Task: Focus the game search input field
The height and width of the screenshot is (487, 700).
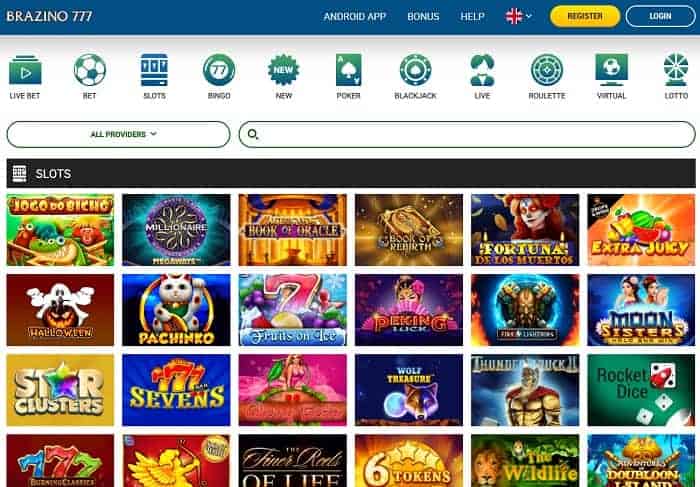Action: 467,134
